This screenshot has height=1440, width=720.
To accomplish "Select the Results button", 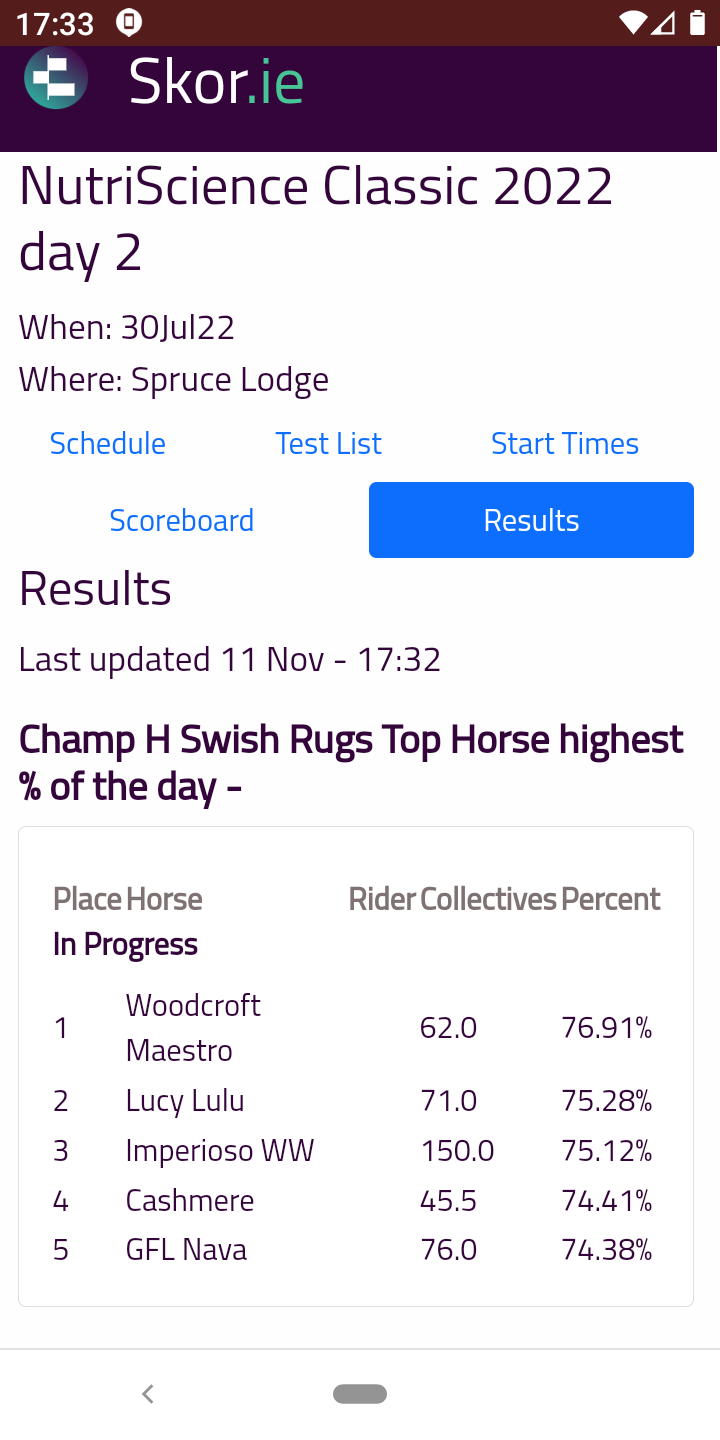I will click(531, 520).
